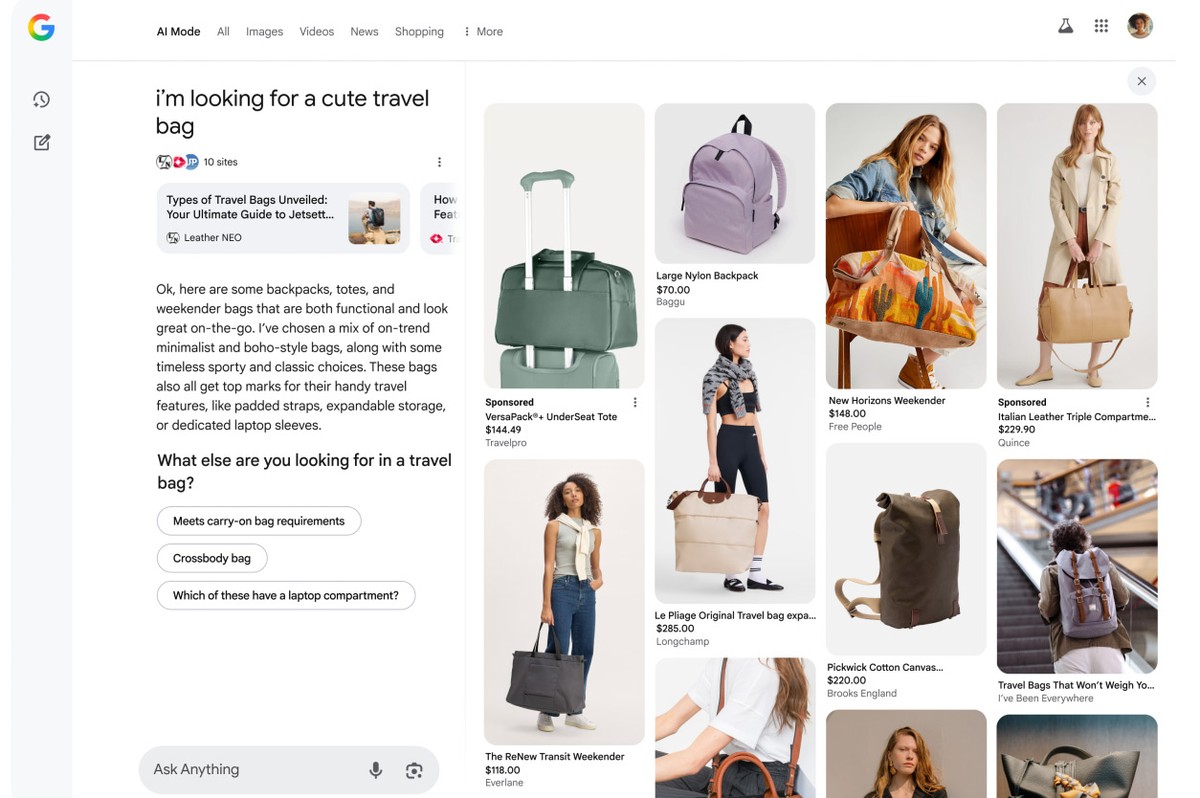1200x798 pixels.
Task: Click the account profile avatar
Action: pos(1139,26)
